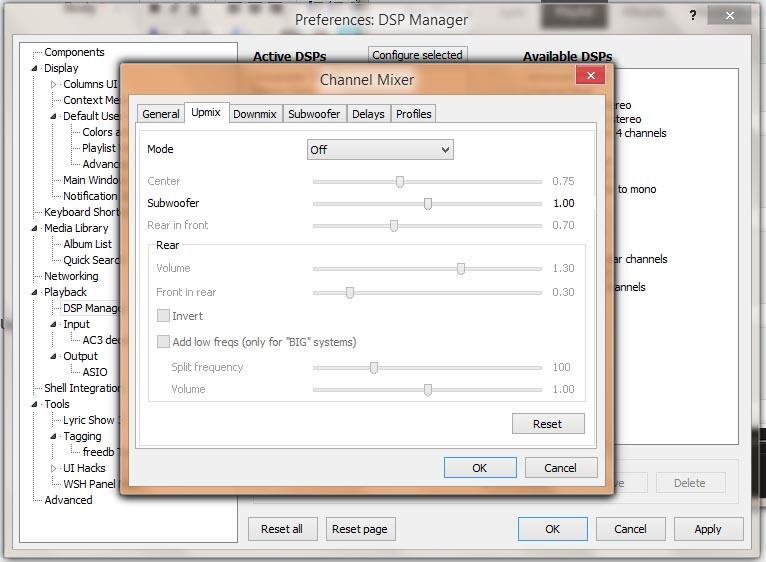Switch to the Profiles tab
Screen dimensions: 766x562
pos(413,114)
